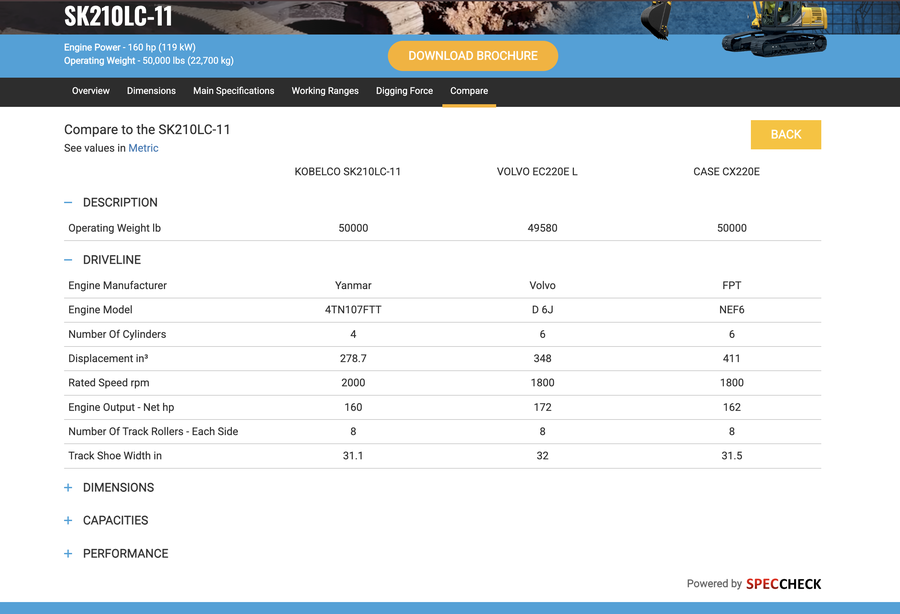Click the VOLVO EC220E L column header

click(537, 172)
